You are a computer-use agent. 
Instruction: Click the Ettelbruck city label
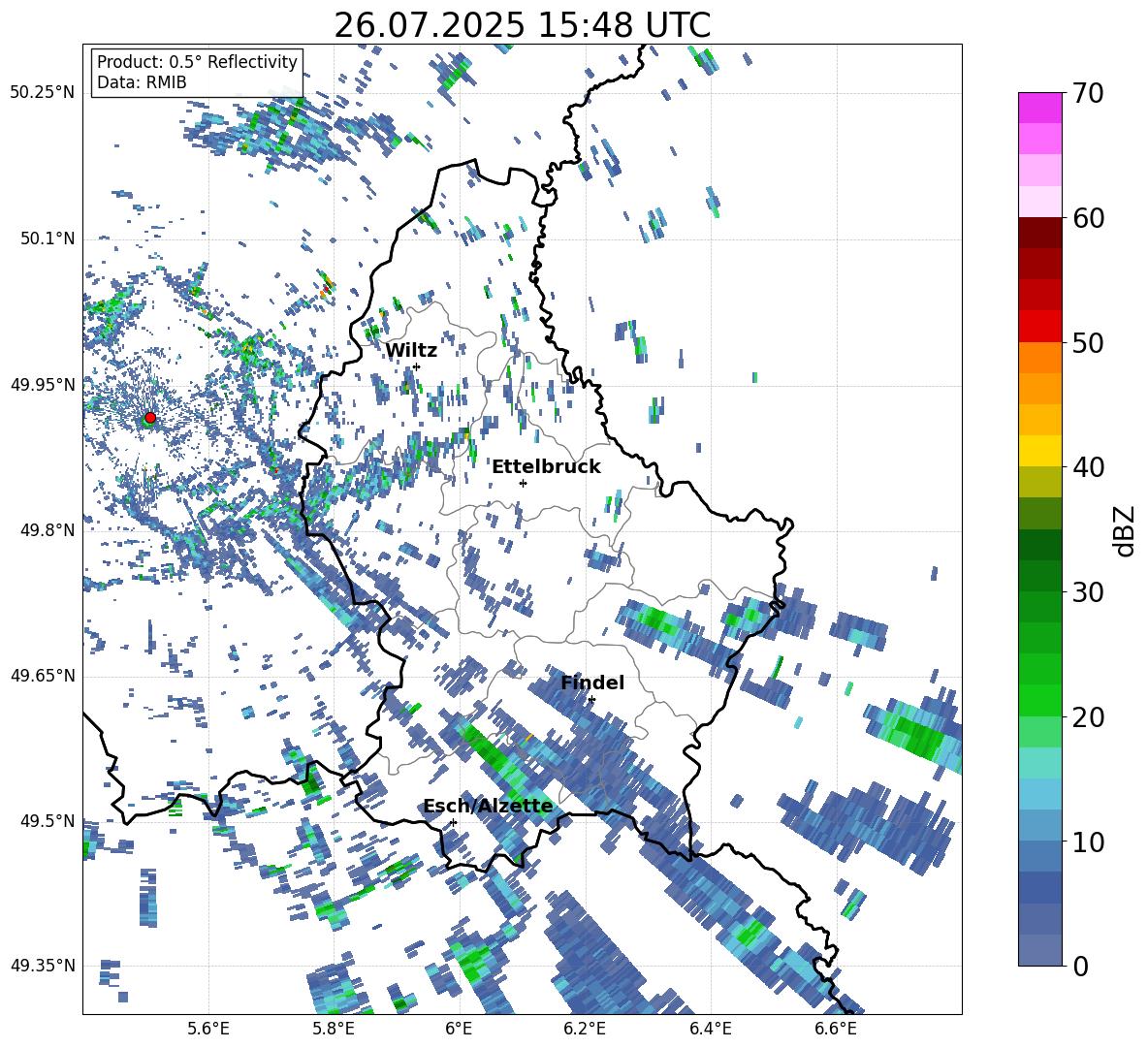546,467
